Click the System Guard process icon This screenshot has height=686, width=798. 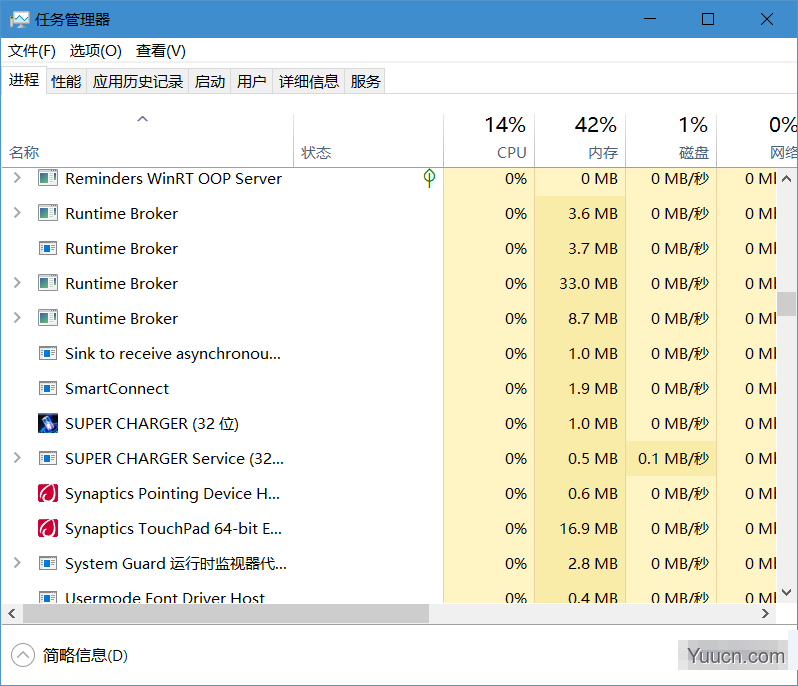coord(48,563)
